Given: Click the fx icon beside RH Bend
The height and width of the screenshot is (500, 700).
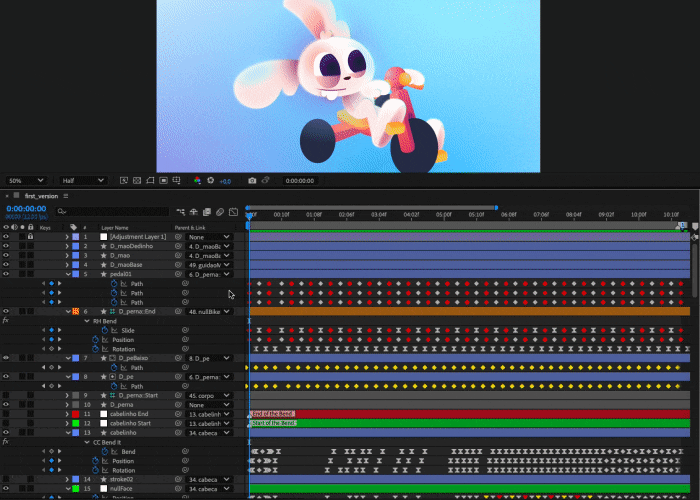Looking at the screenshot, I should [x=6, y=321].
